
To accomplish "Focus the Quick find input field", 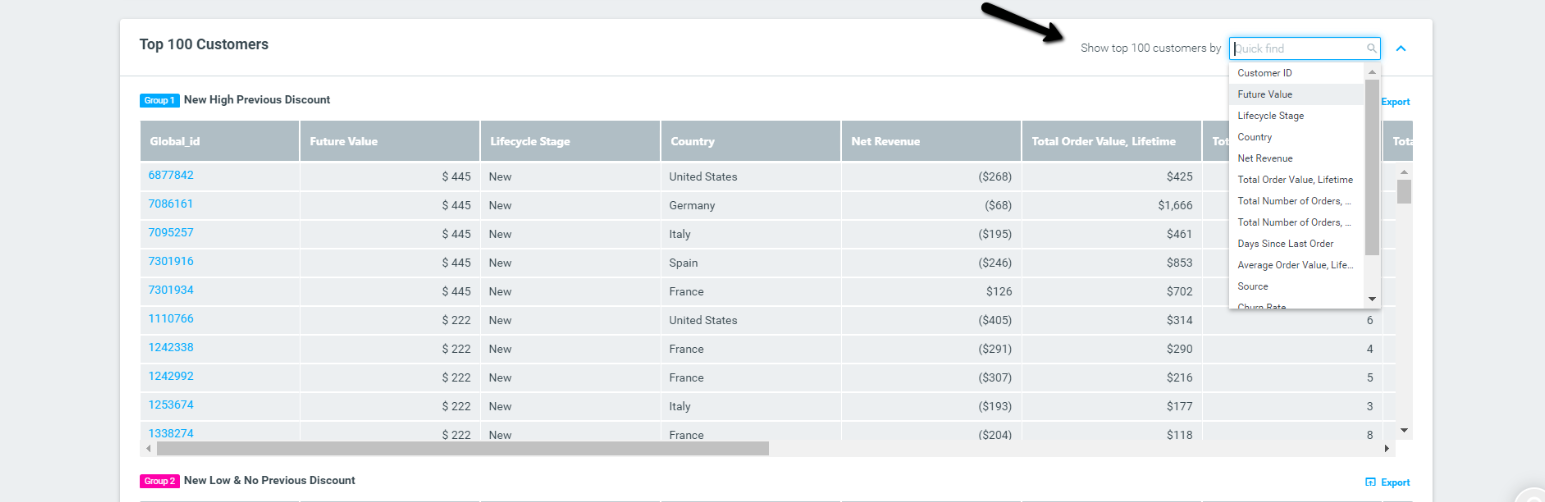I will pos(1298,48).
